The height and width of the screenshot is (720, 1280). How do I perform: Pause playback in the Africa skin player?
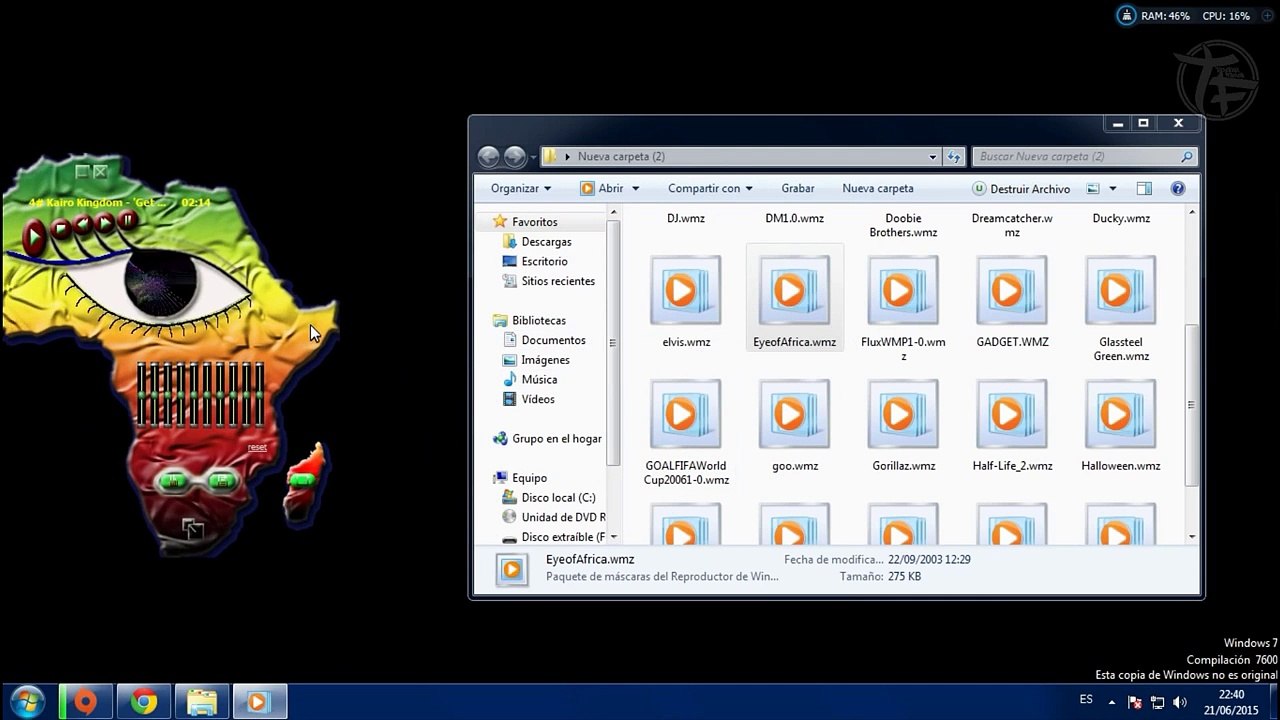click(x=127, y=219)
